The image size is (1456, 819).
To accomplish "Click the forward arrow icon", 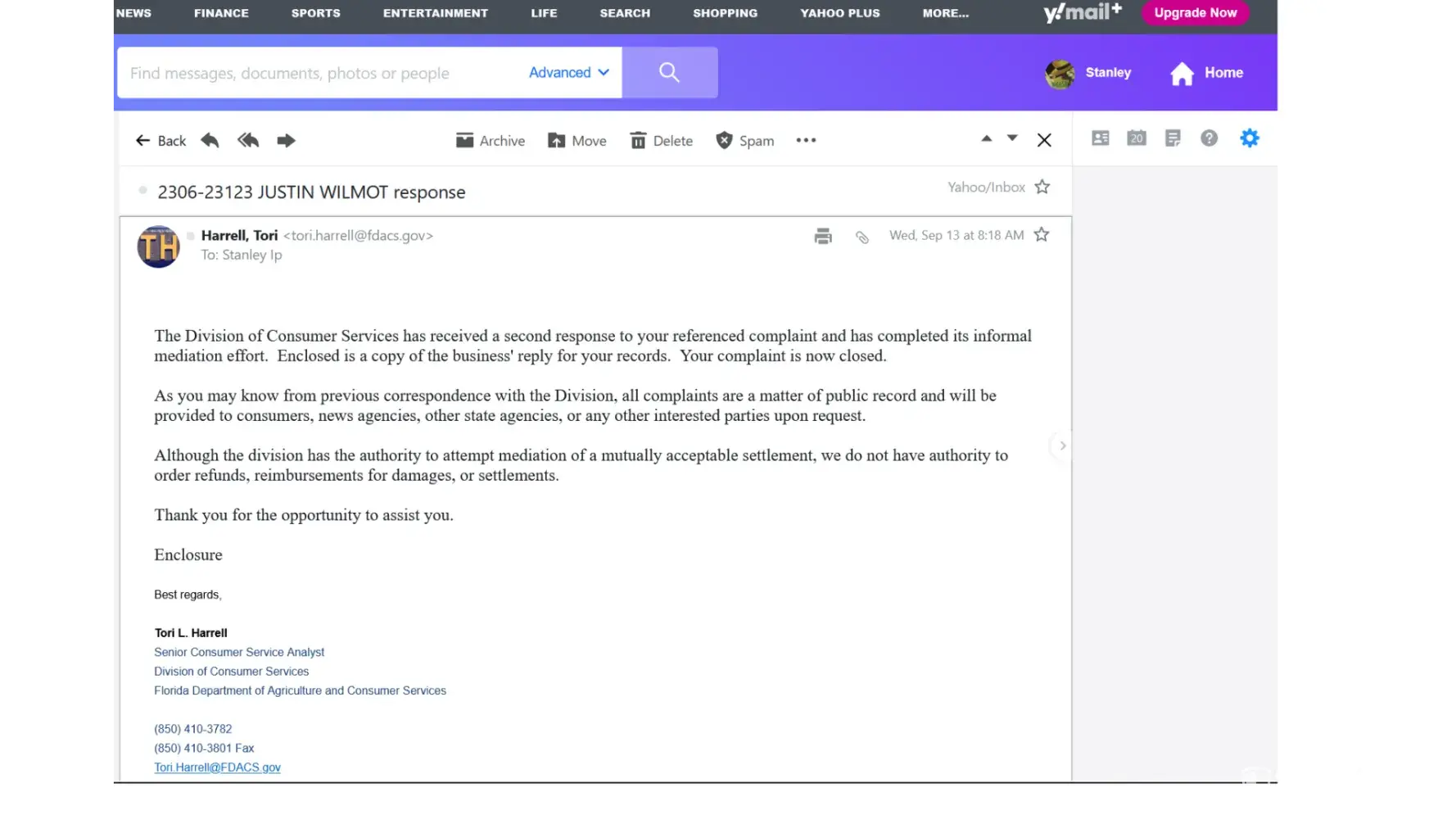I will pos(286,140).
